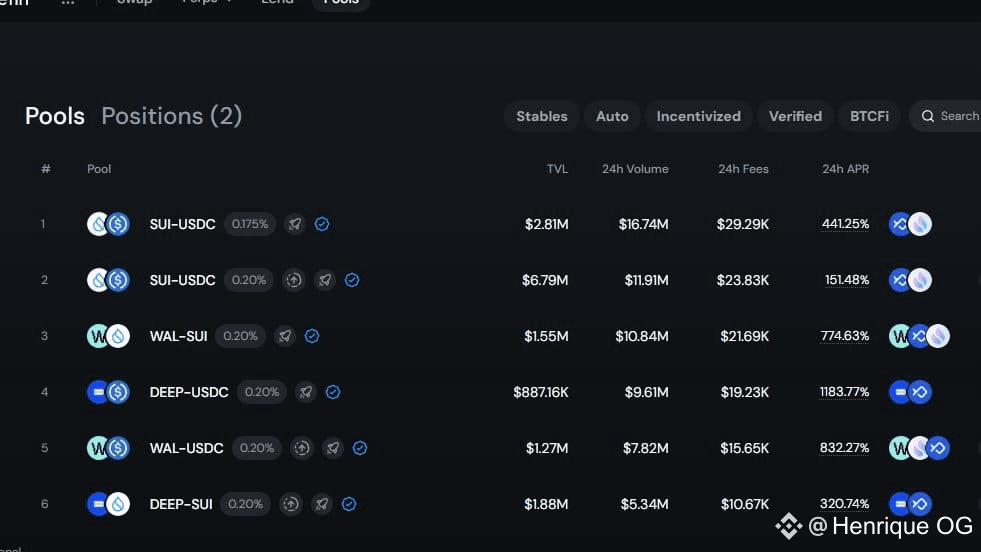Click the $6.79M TVL value
This screenshot has height=552, width=981.
pyautogui.click(x=545, y=280)
